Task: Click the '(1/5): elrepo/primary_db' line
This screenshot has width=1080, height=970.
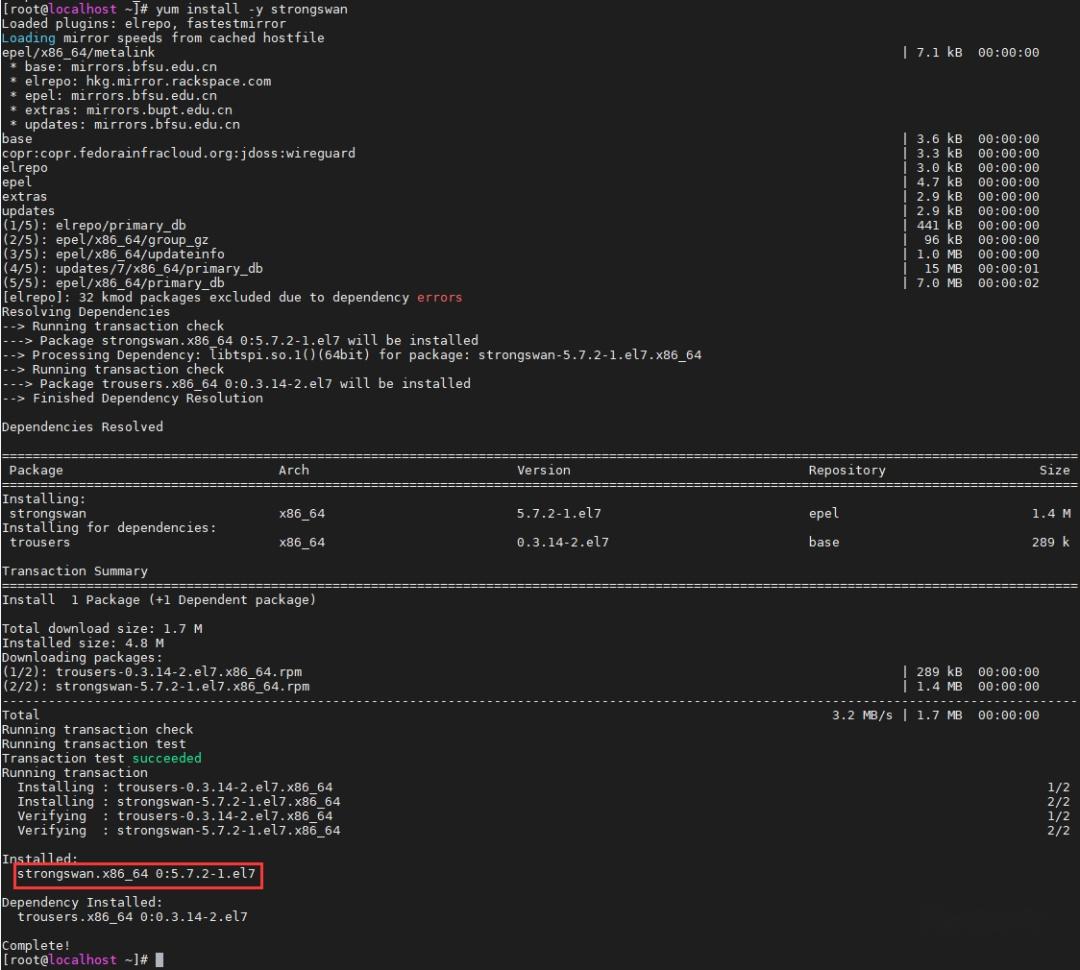Action: (x=94, y=225)
